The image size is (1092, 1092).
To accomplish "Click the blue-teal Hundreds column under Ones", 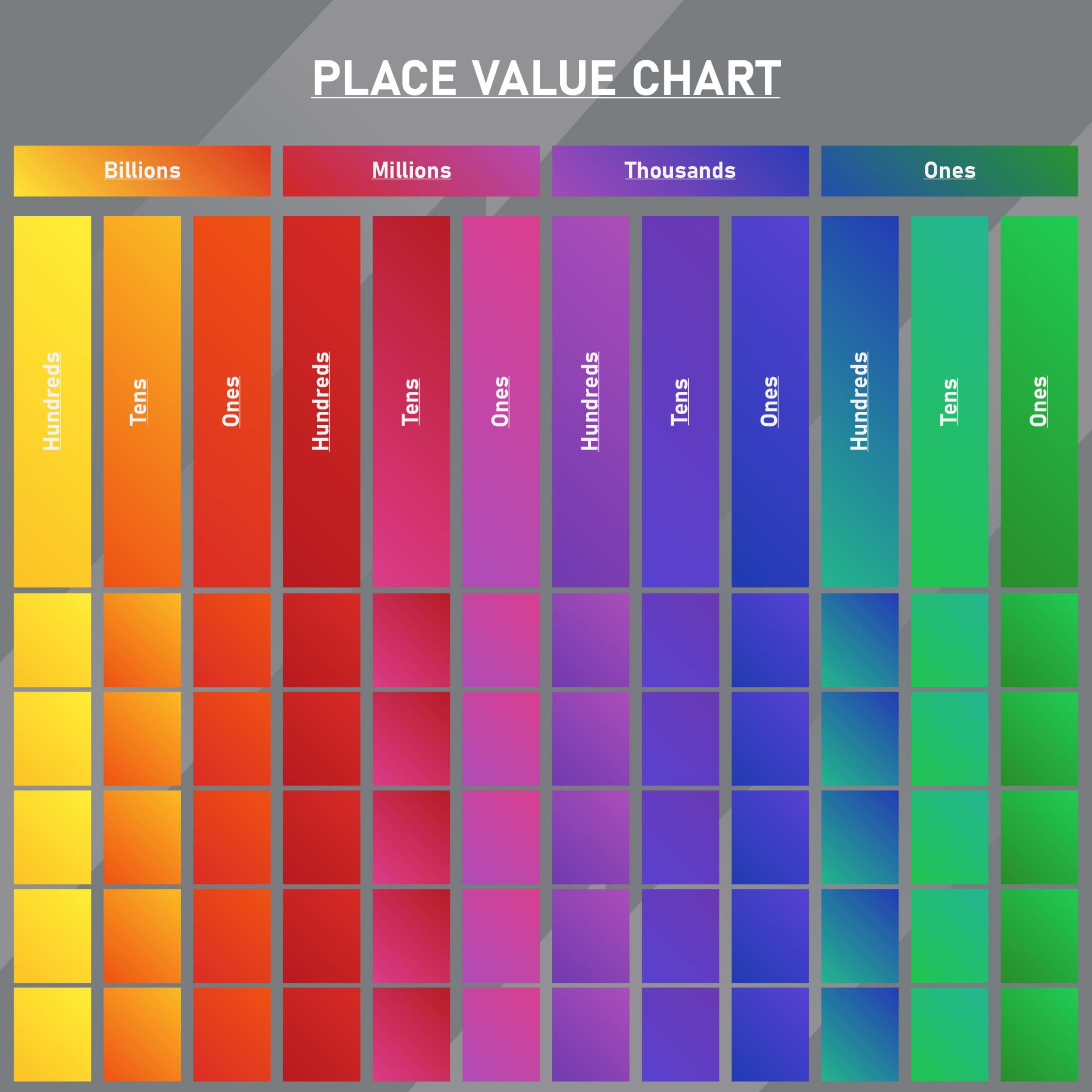I will point(860,402).
